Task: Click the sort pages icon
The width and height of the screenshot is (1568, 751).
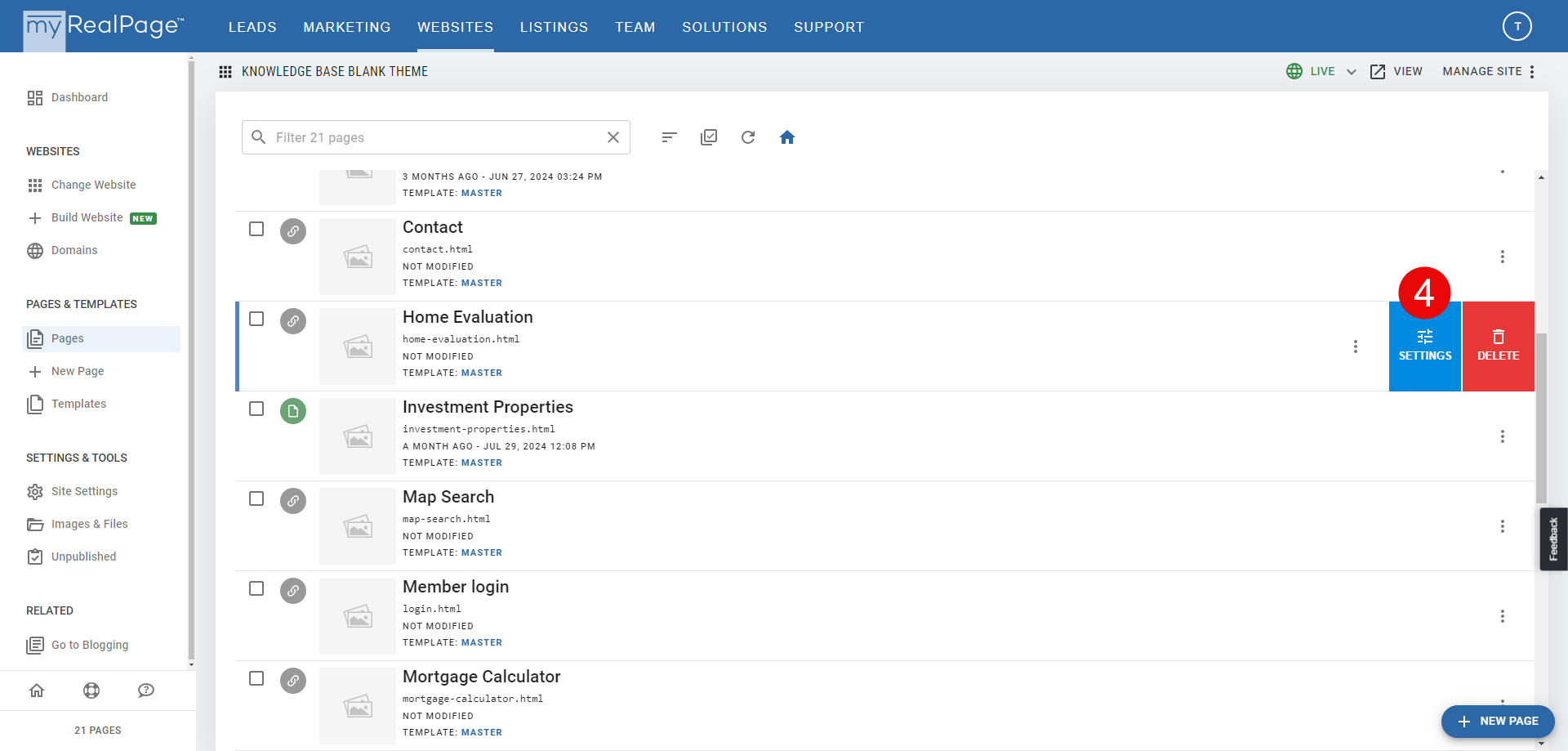Action: tap(670, 137)
